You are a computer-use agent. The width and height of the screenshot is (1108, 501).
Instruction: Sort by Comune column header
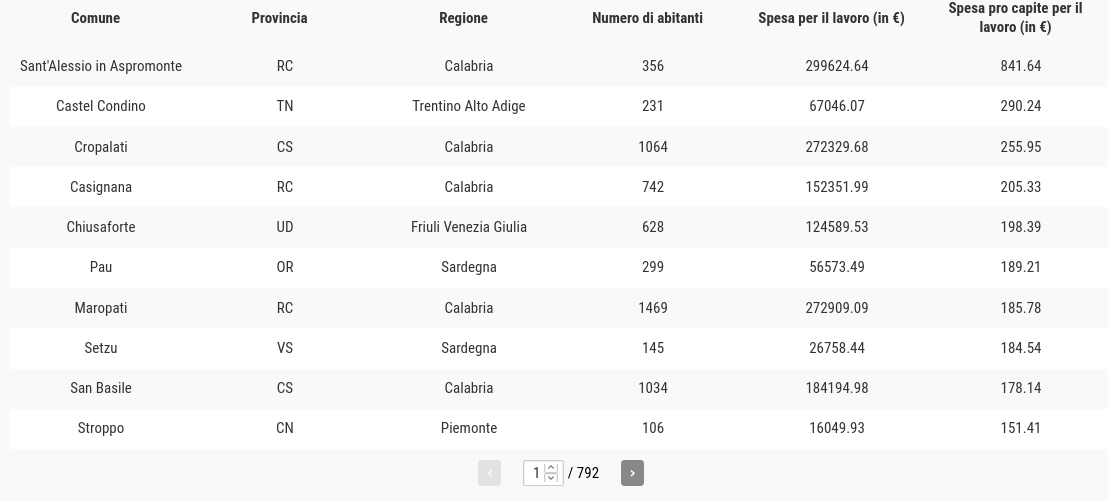95,18
